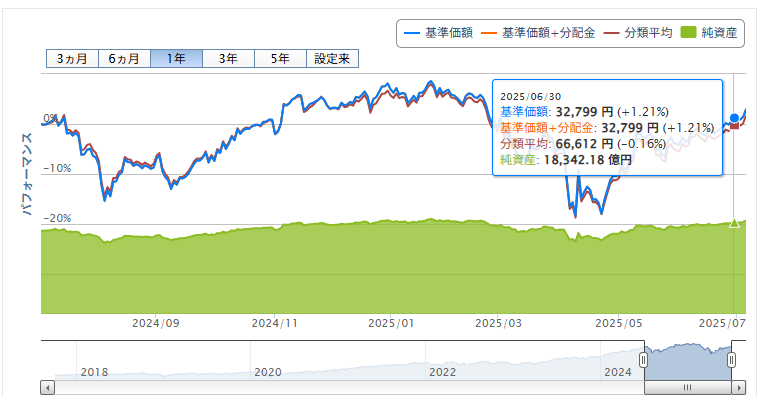The width and height of the screenshot is (766, 397).
Task: Click the -10% y-axis label
Action: pos(57,168)
